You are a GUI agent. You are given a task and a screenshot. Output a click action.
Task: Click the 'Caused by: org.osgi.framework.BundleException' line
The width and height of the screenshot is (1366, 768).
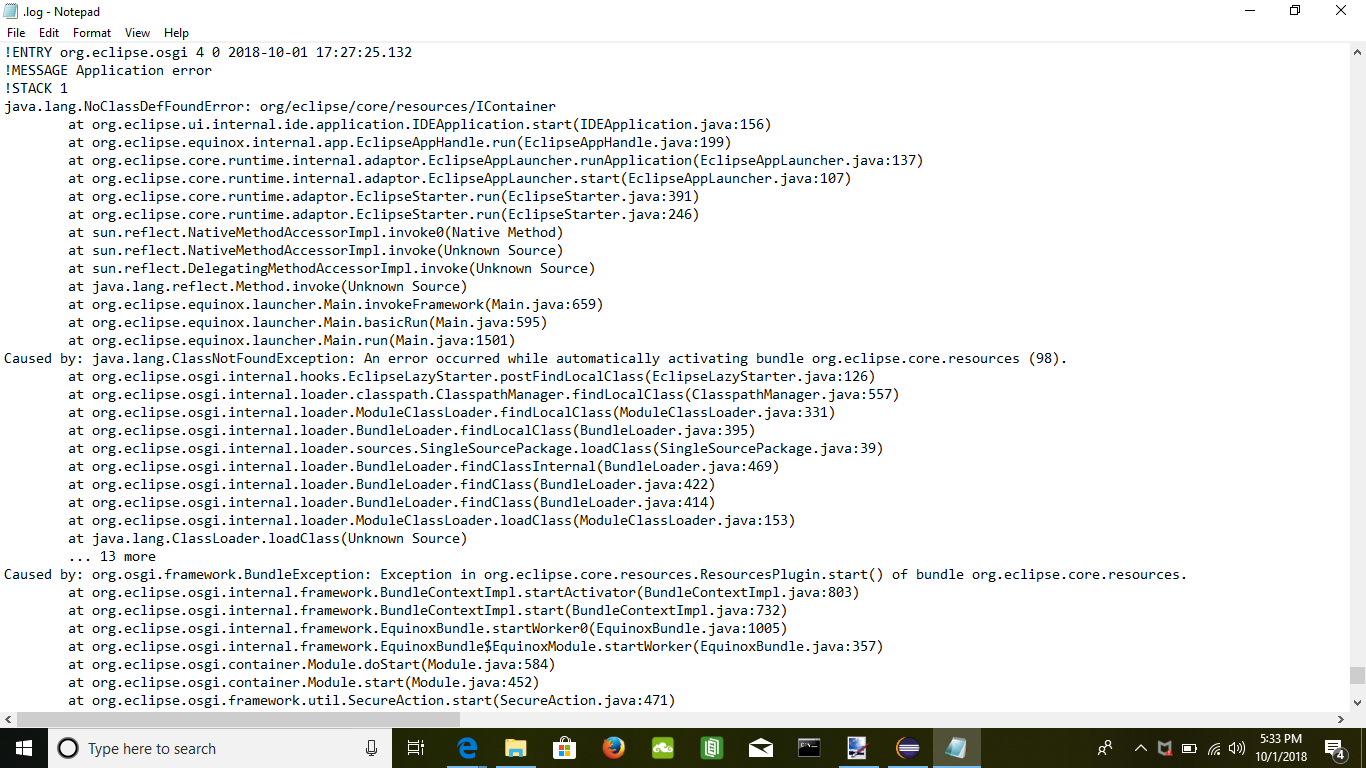pos(596,574)
